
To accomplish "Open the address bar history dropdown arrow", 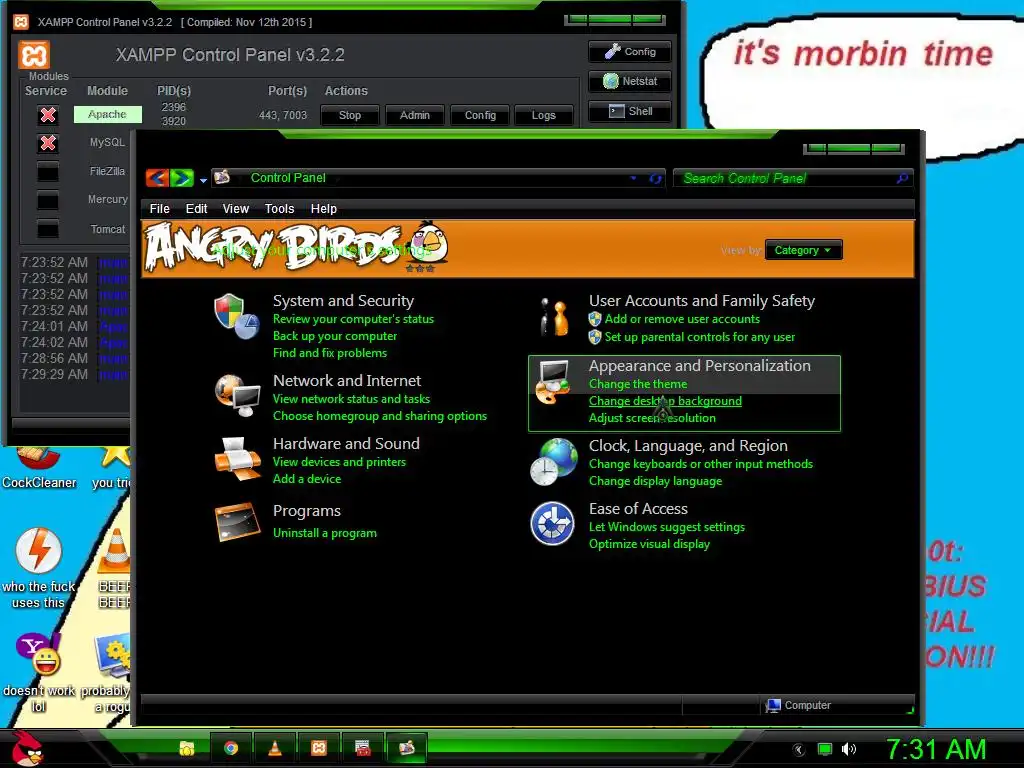I will 633,178.
